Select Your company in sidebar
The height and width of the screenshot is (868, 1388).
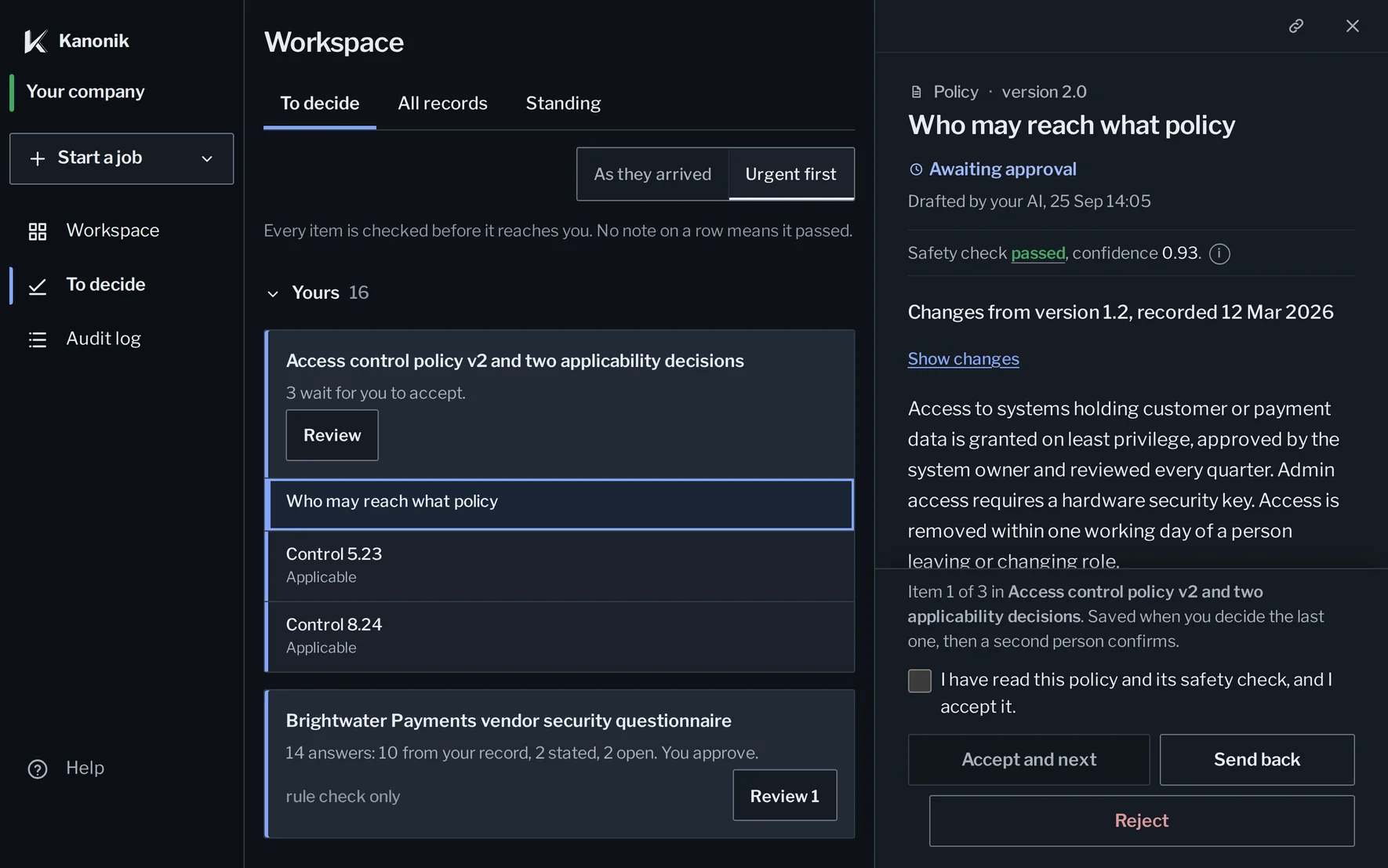click(x=85, y=92)
